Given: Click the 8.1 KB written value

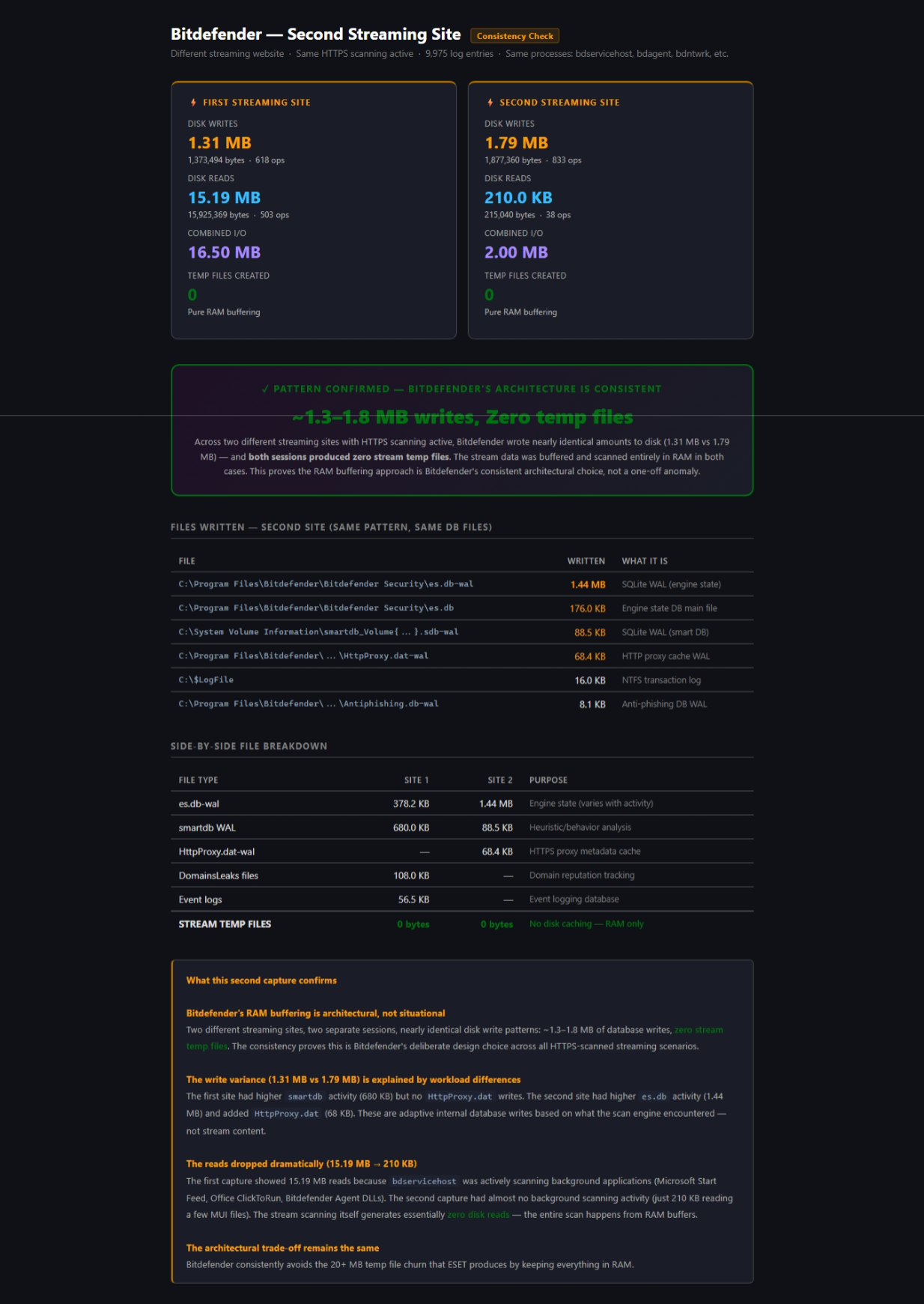Looking at the screenshot, I should (x=592, y=705).
